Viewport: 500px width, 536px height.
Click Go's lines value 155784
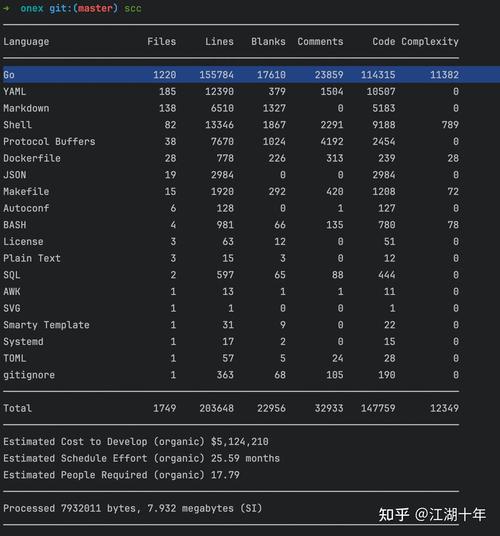[217, 75]
